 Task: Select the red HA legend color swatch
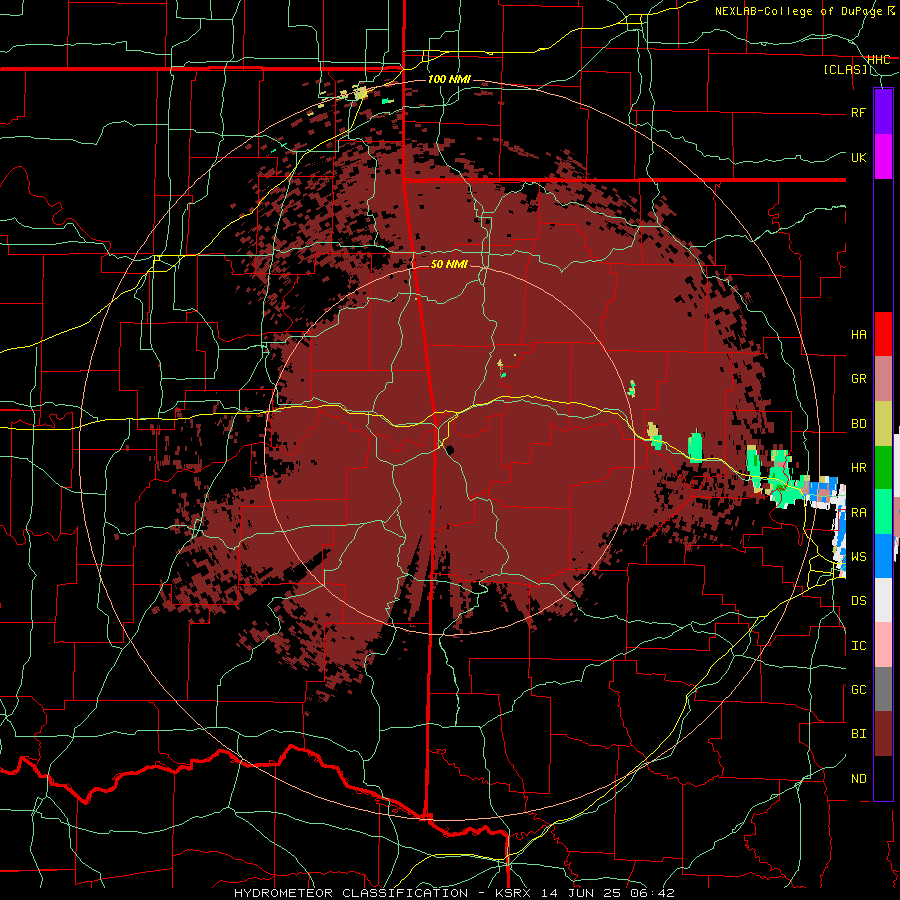pyautogui.click(x=883, y=334)
